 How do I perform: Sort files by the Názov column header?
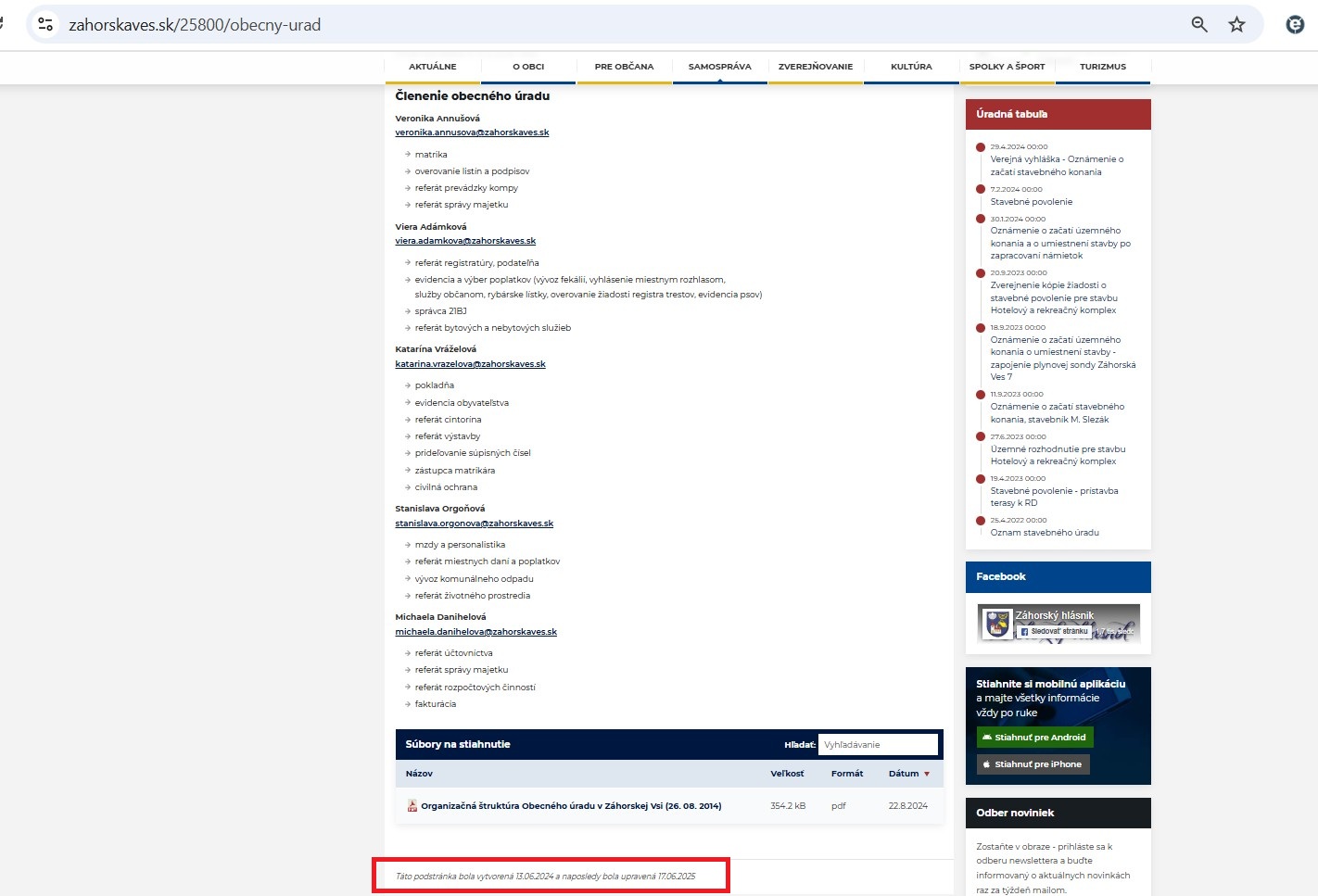click(x=419, y=774)
